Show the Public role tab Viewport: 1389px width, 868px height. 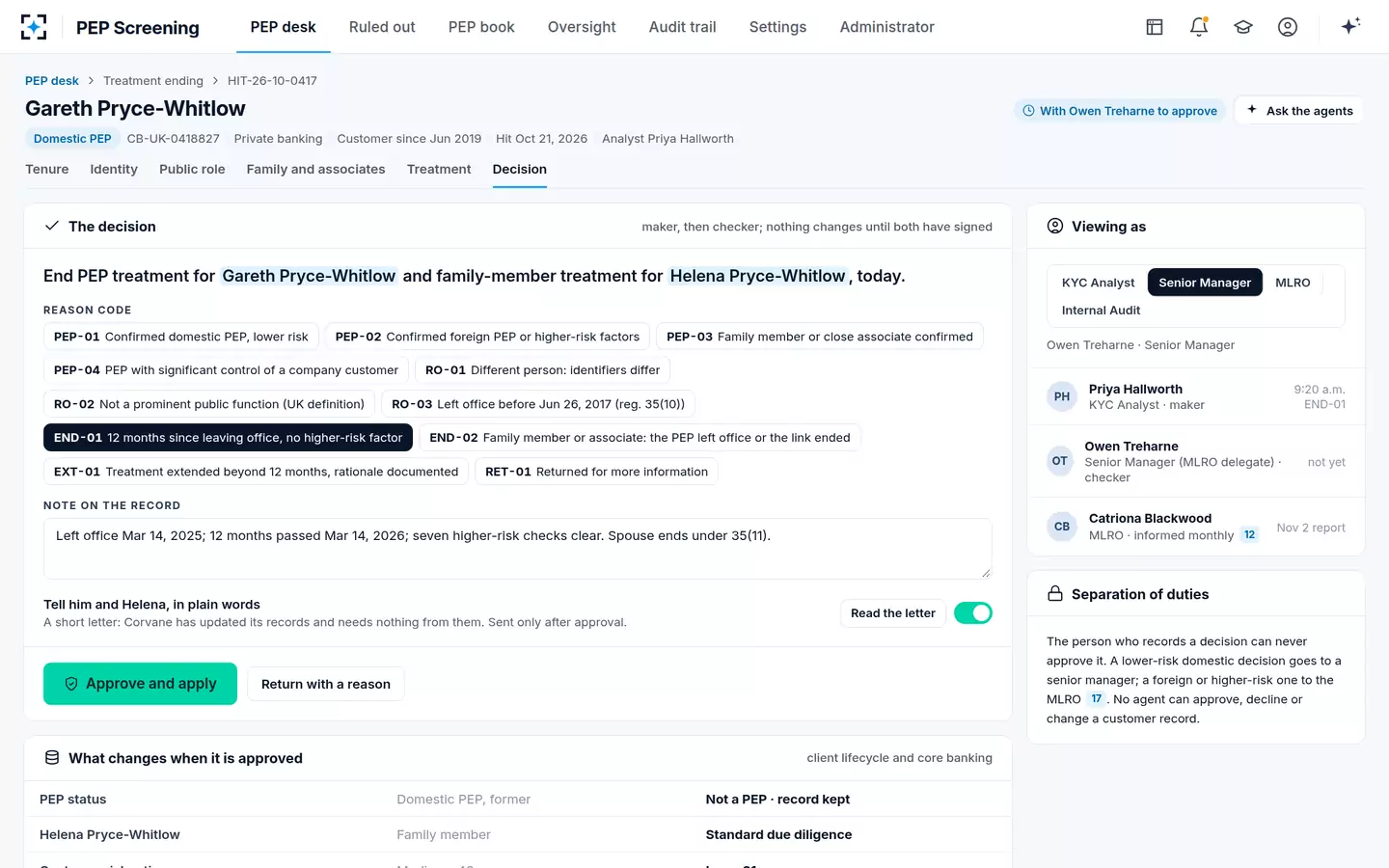pyautogui.click(x=192, y=169)
